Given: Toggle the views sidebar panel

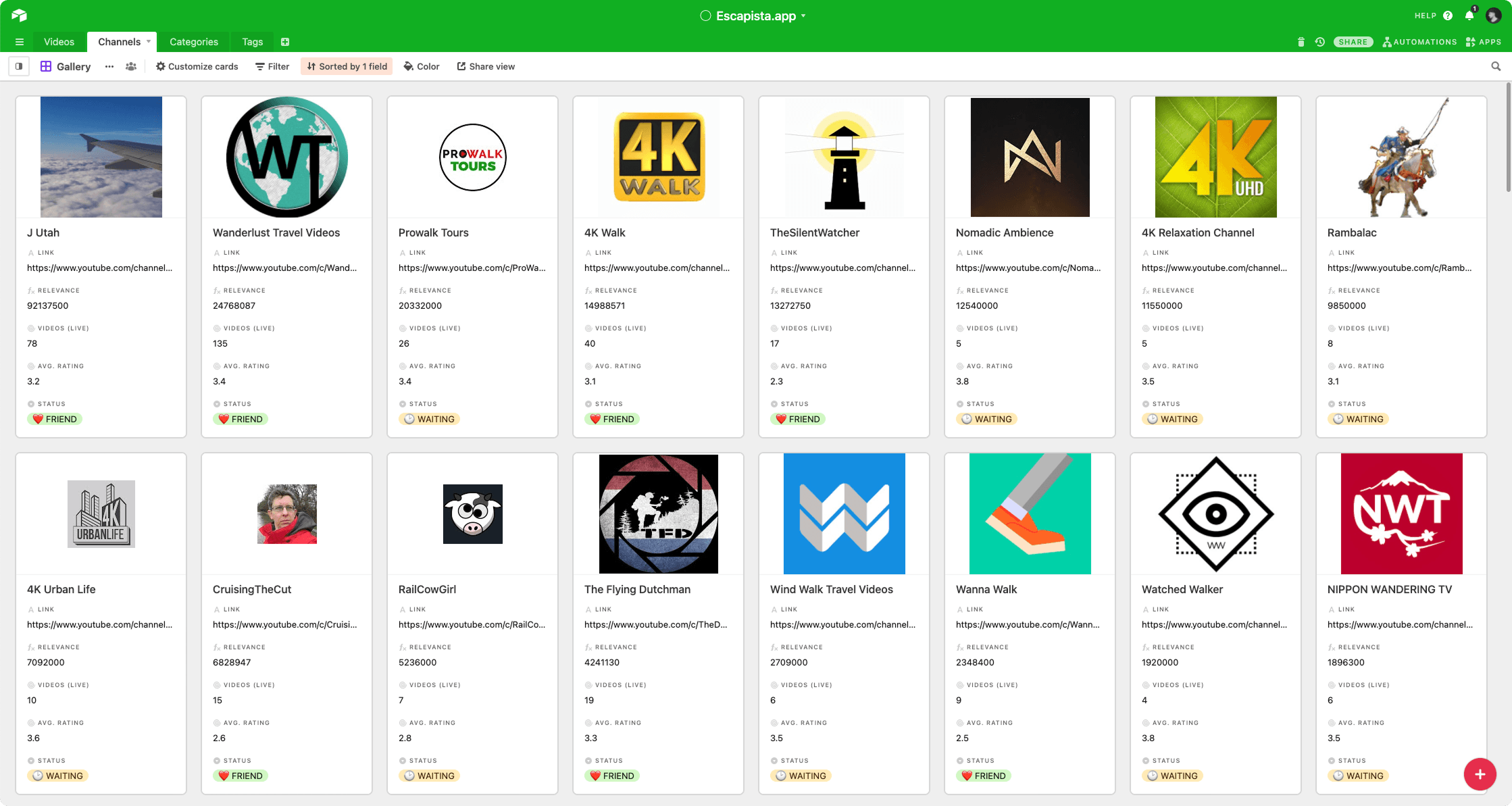Looking at the screenshot, I should (19, 66).
